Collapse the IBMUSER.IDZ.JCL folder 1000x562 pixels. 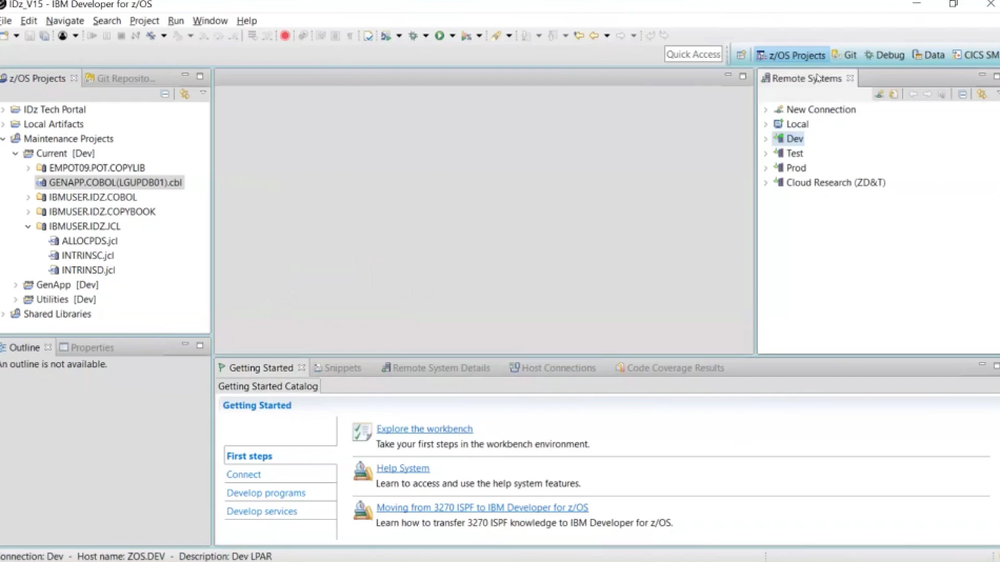28,226
